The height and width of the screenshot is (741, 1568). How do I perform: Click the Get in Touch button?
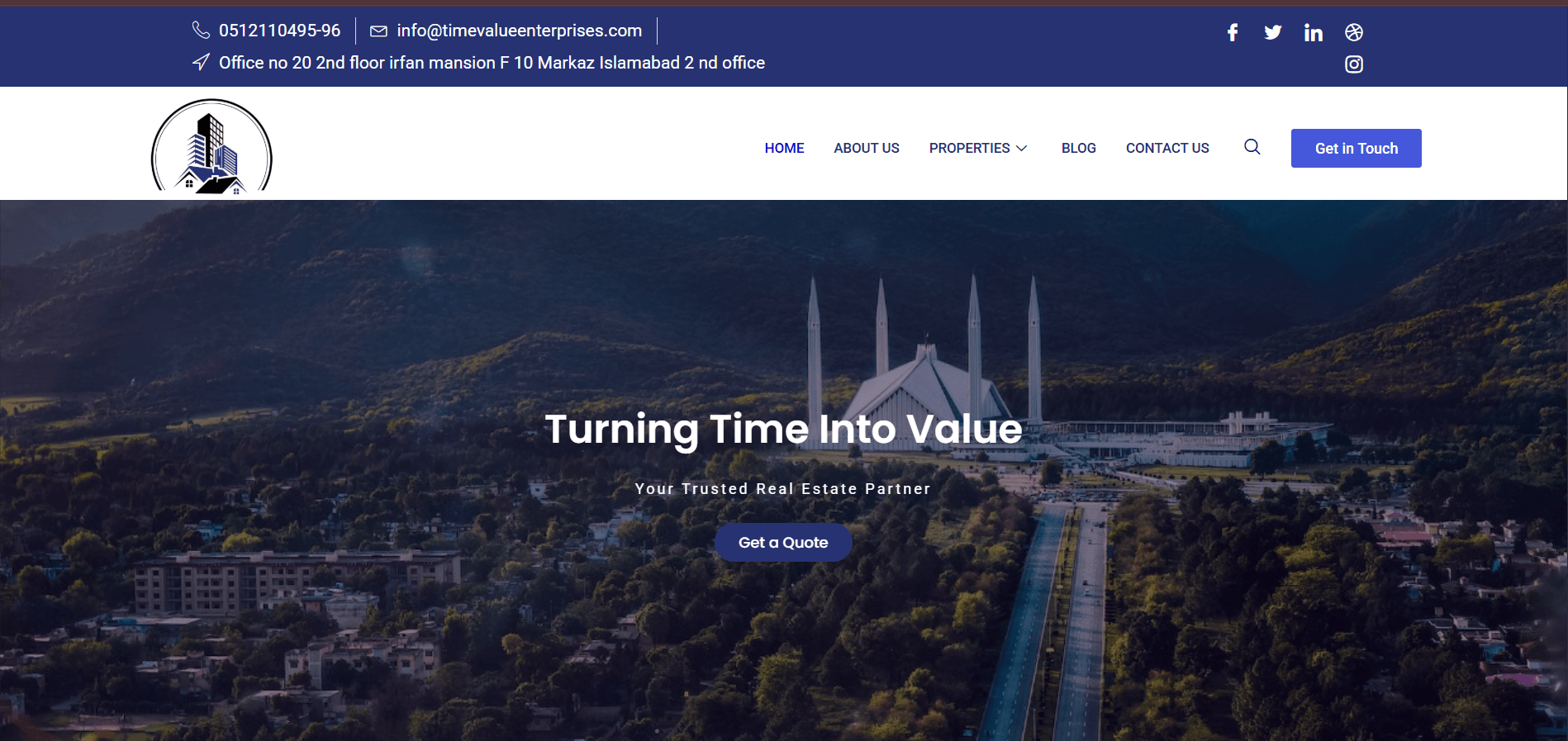(x=1356, y=148)
